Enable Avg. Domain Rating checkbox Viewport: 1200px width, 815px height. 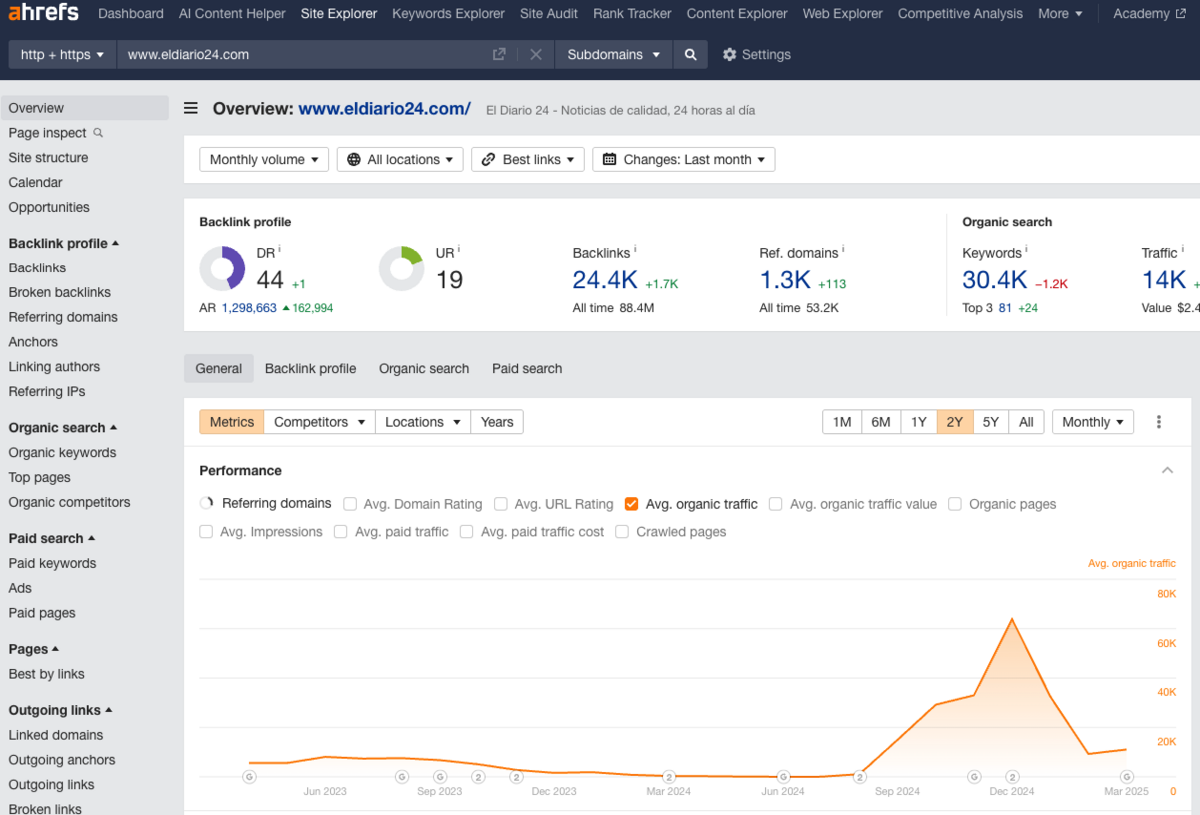coord(350,504)
